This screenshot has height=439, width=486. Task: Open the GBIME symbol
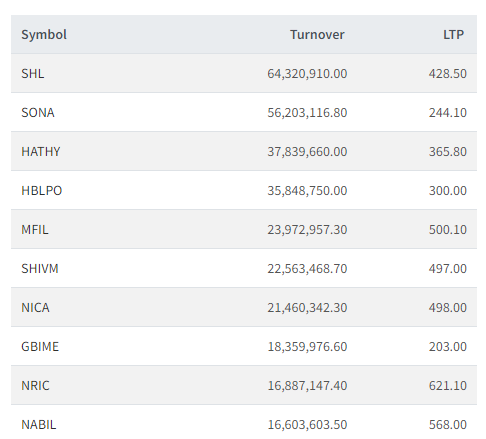point(40,347)
